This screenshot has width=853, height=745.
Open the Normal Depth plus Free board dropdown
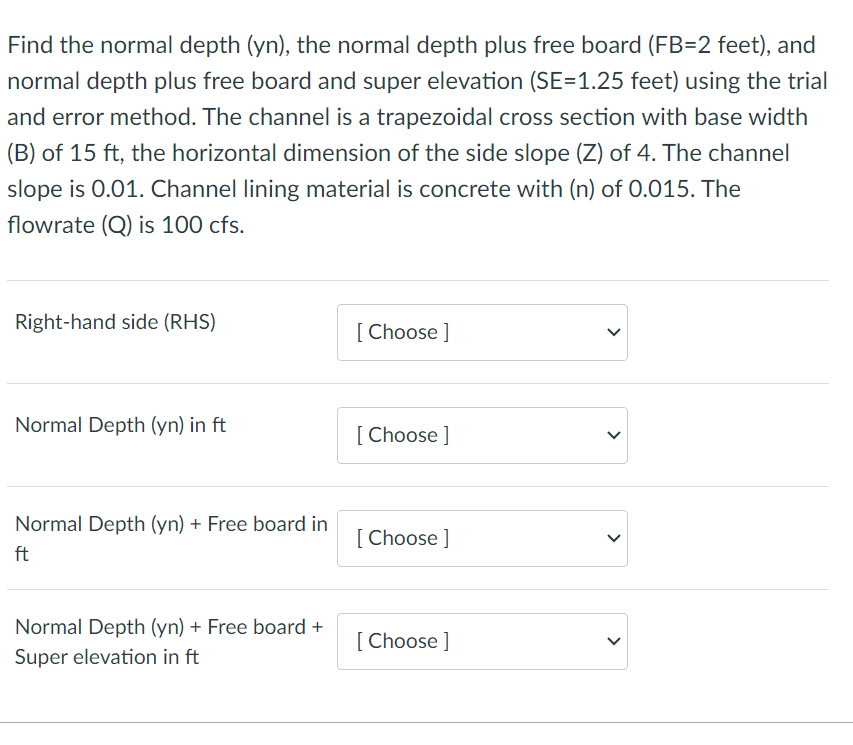(x=482, y=538)
